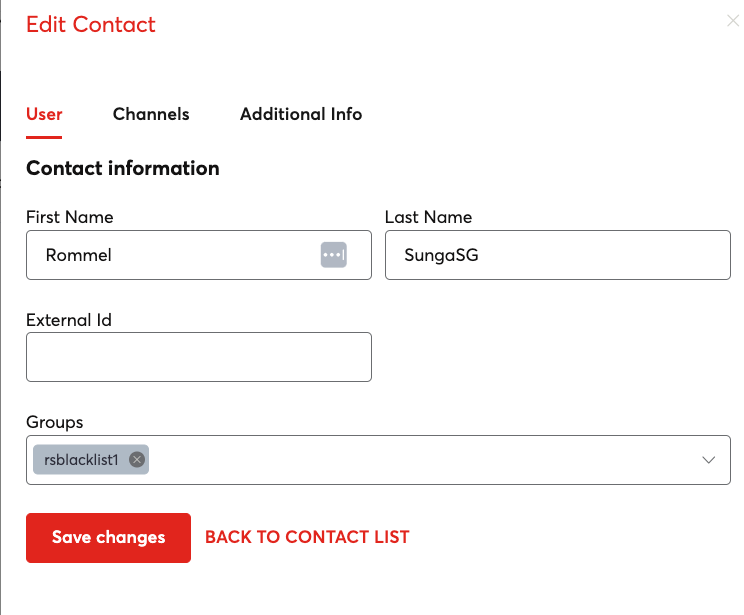Viewport: 744px width, 615px height.
Task: Remove the rsblacklist1 group tag
Action: 137,460
